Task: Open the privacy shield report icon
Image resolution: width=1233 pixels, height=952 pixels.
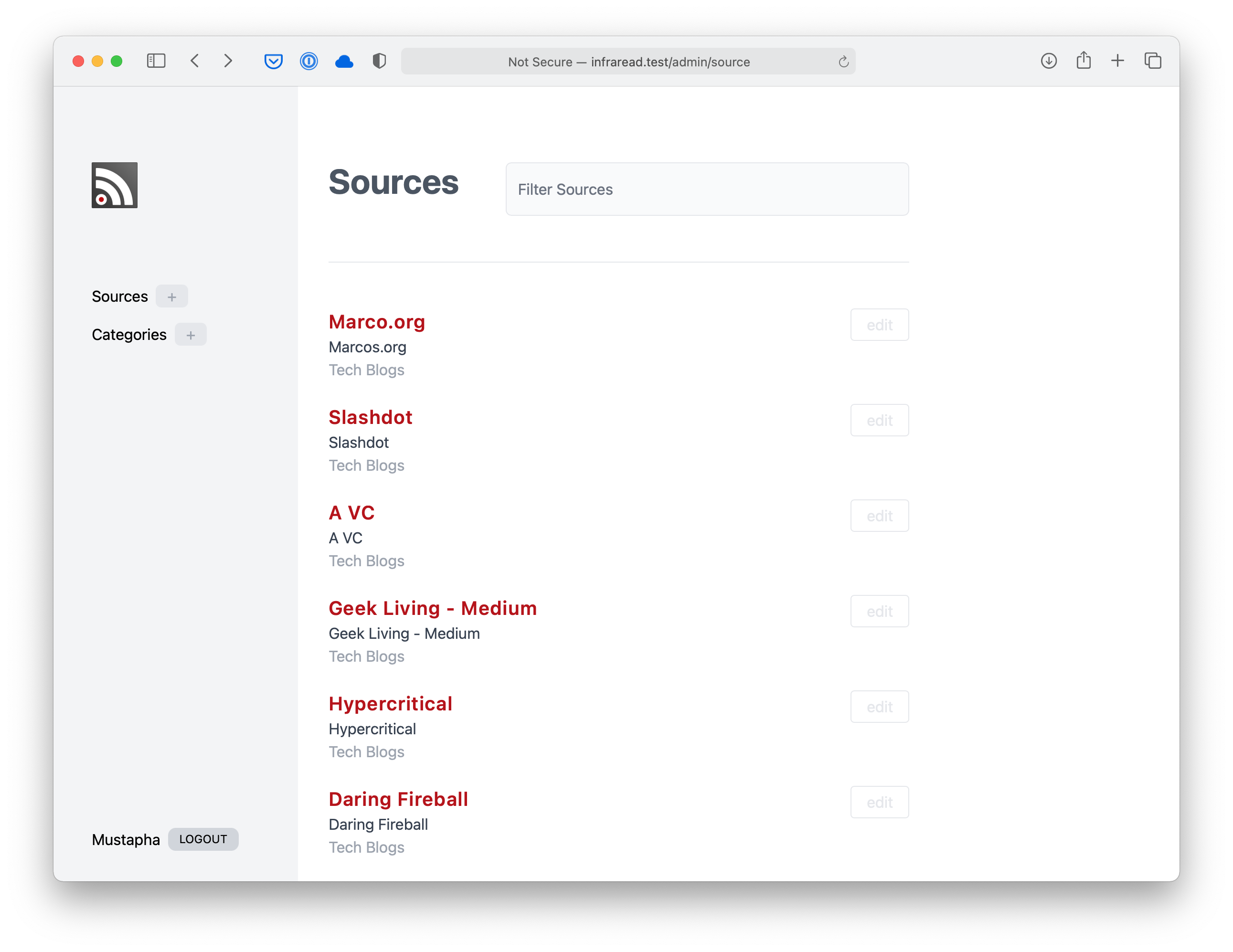Action: tap(379, 61)
